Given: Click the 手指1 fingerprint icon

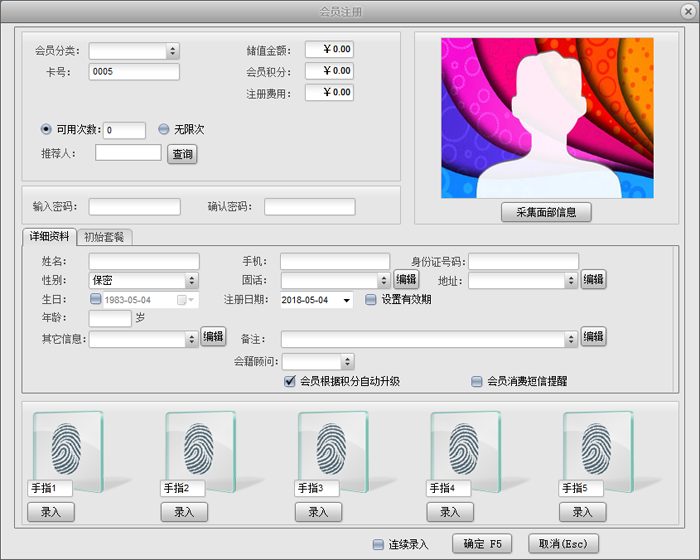Looking at the screenshot, I should point(67,449).
